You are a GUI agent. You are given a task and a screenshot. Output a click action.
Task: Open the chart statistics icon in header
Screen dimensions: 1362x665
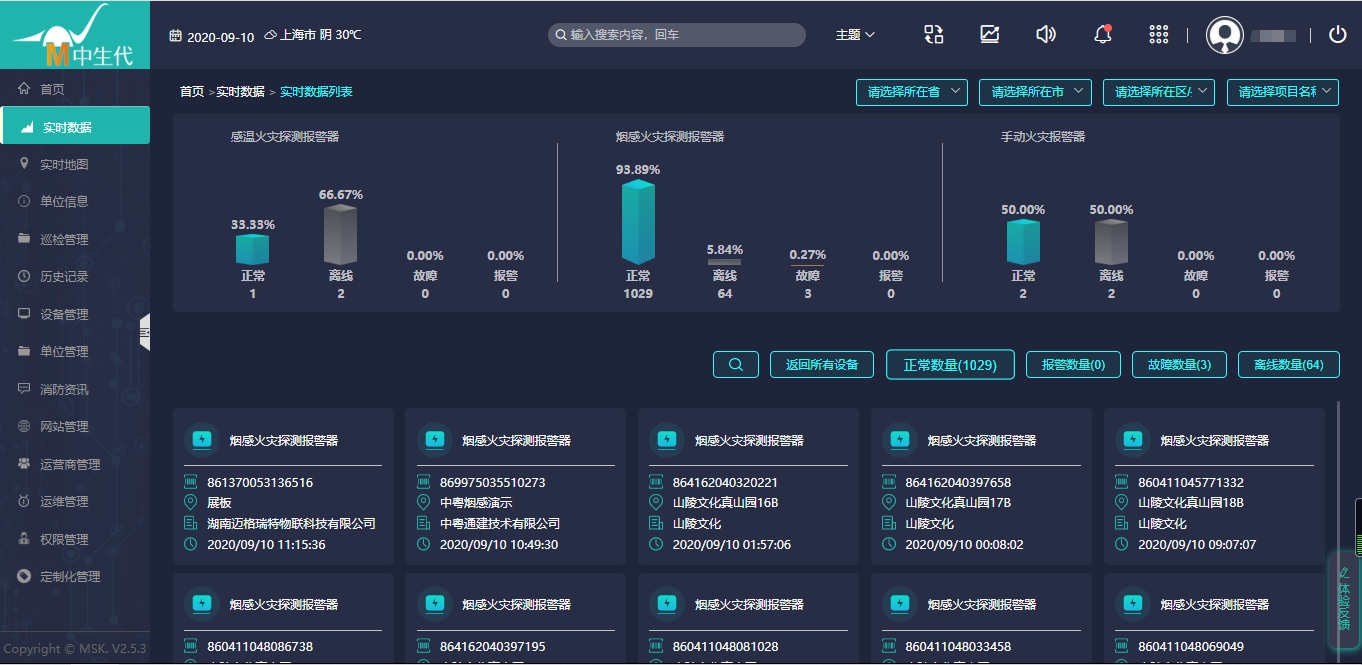989,34
